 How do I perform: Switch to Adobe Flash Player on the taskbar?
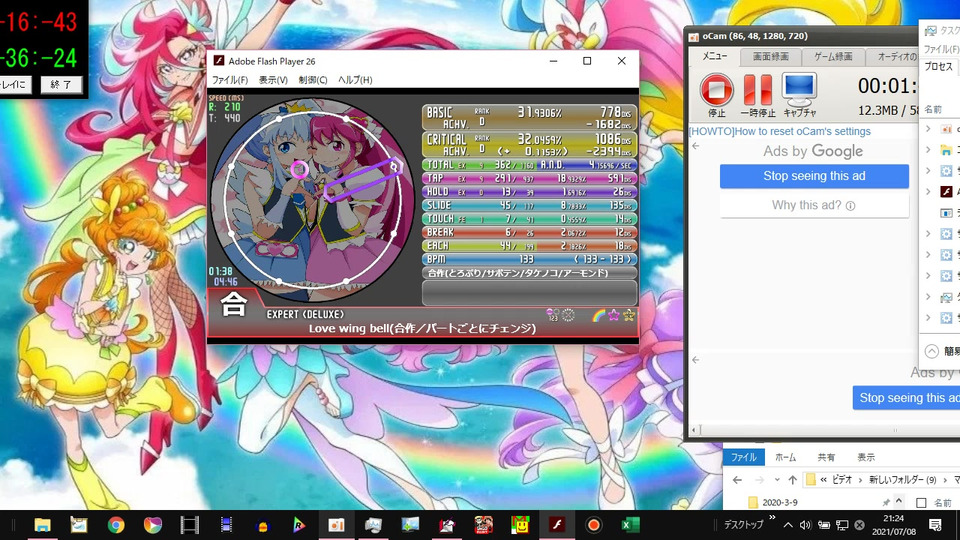557,525
